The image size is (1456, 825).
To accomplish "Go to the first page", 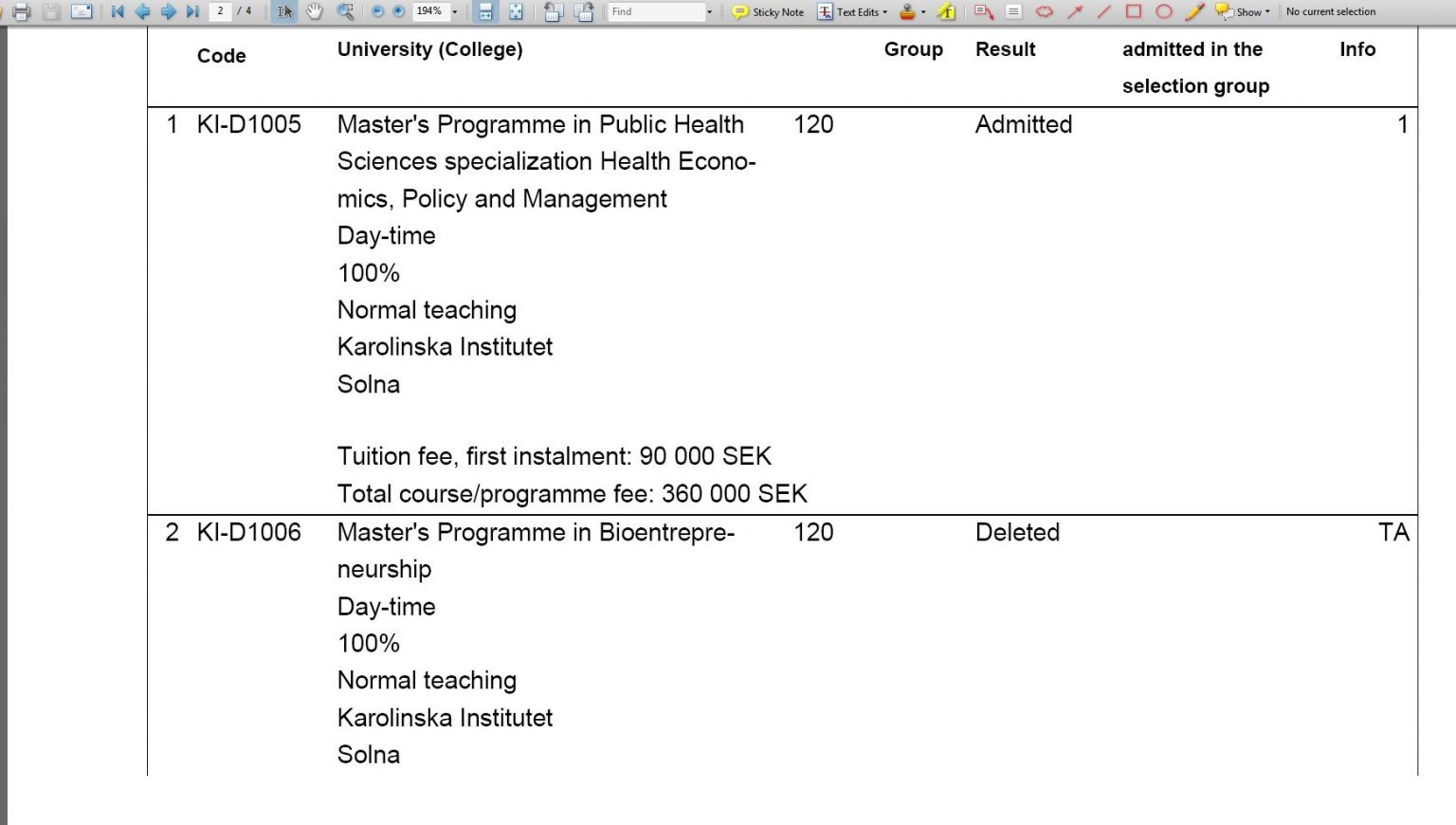I will [118, 12].
